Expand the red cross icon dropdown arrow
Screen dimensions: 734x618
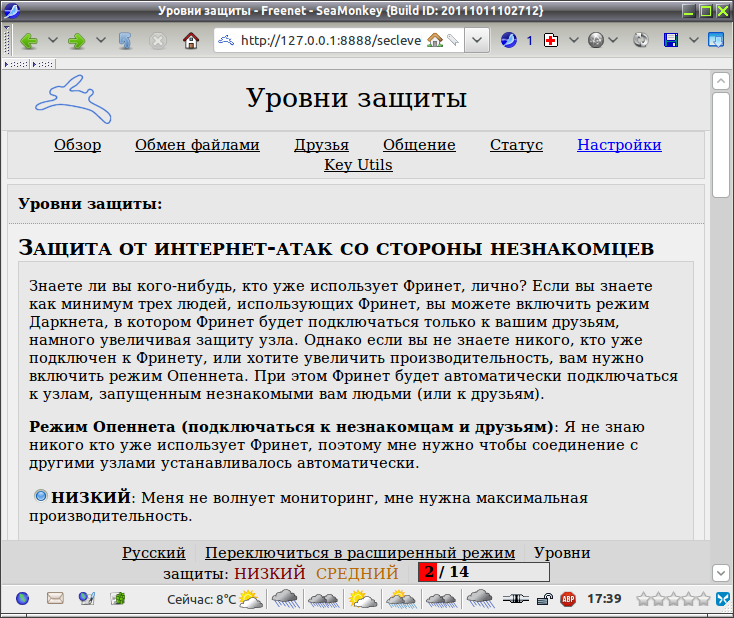pyautogui.click(x=573, y=40)
